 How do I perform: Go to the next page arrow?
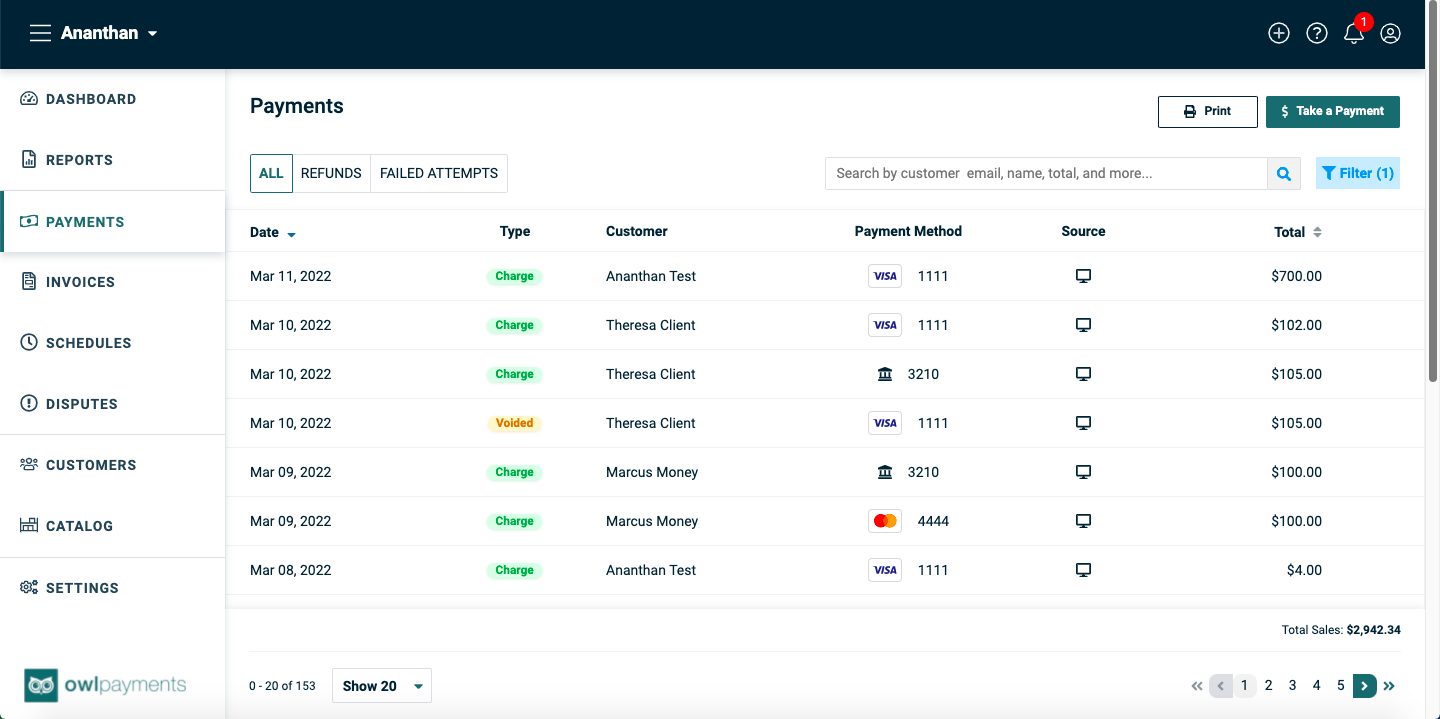(x=1365, y=686)
